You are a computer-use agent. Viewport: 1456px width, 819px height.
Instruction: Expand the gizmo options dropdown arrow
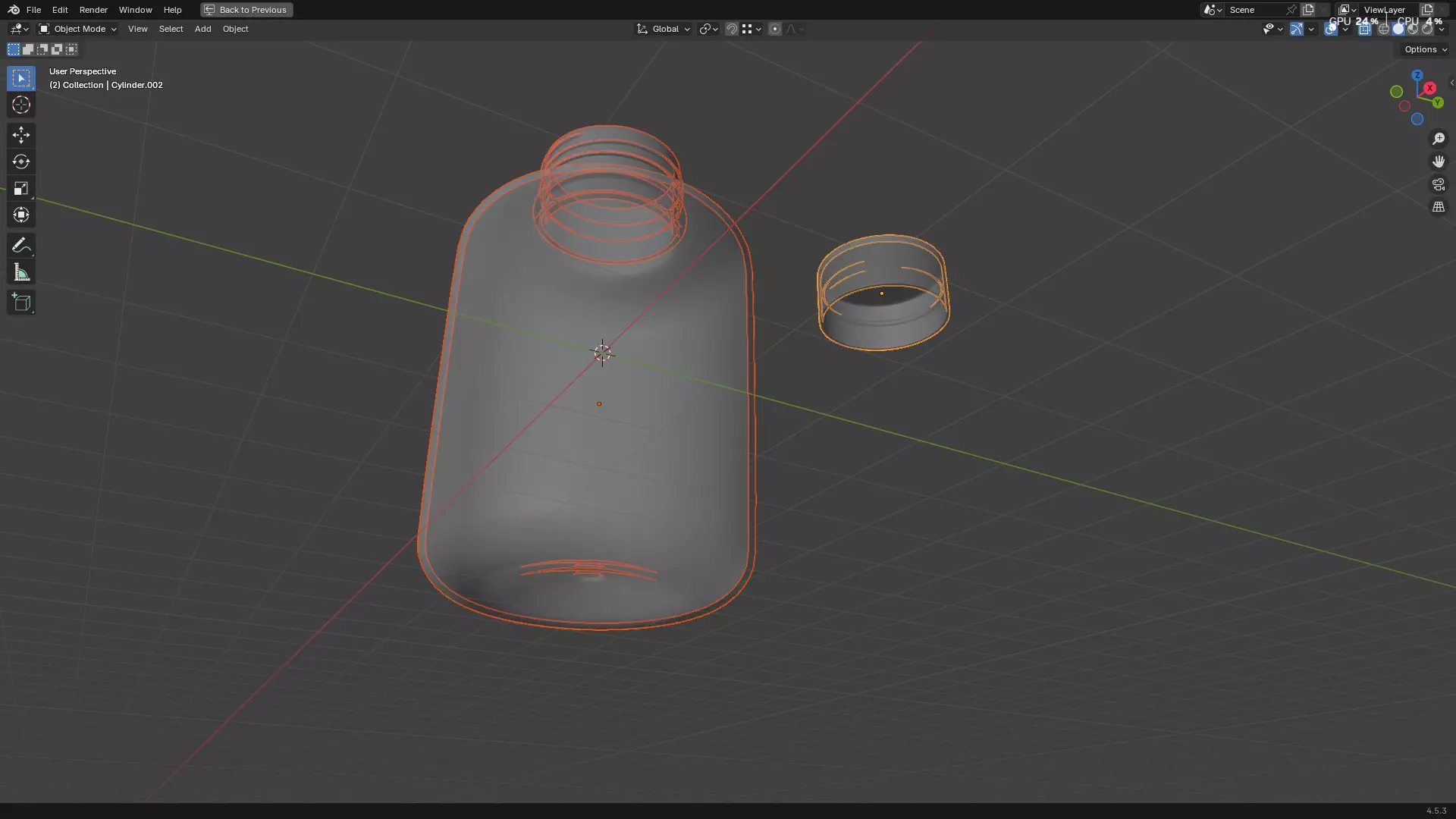(x=1311, y=29)
